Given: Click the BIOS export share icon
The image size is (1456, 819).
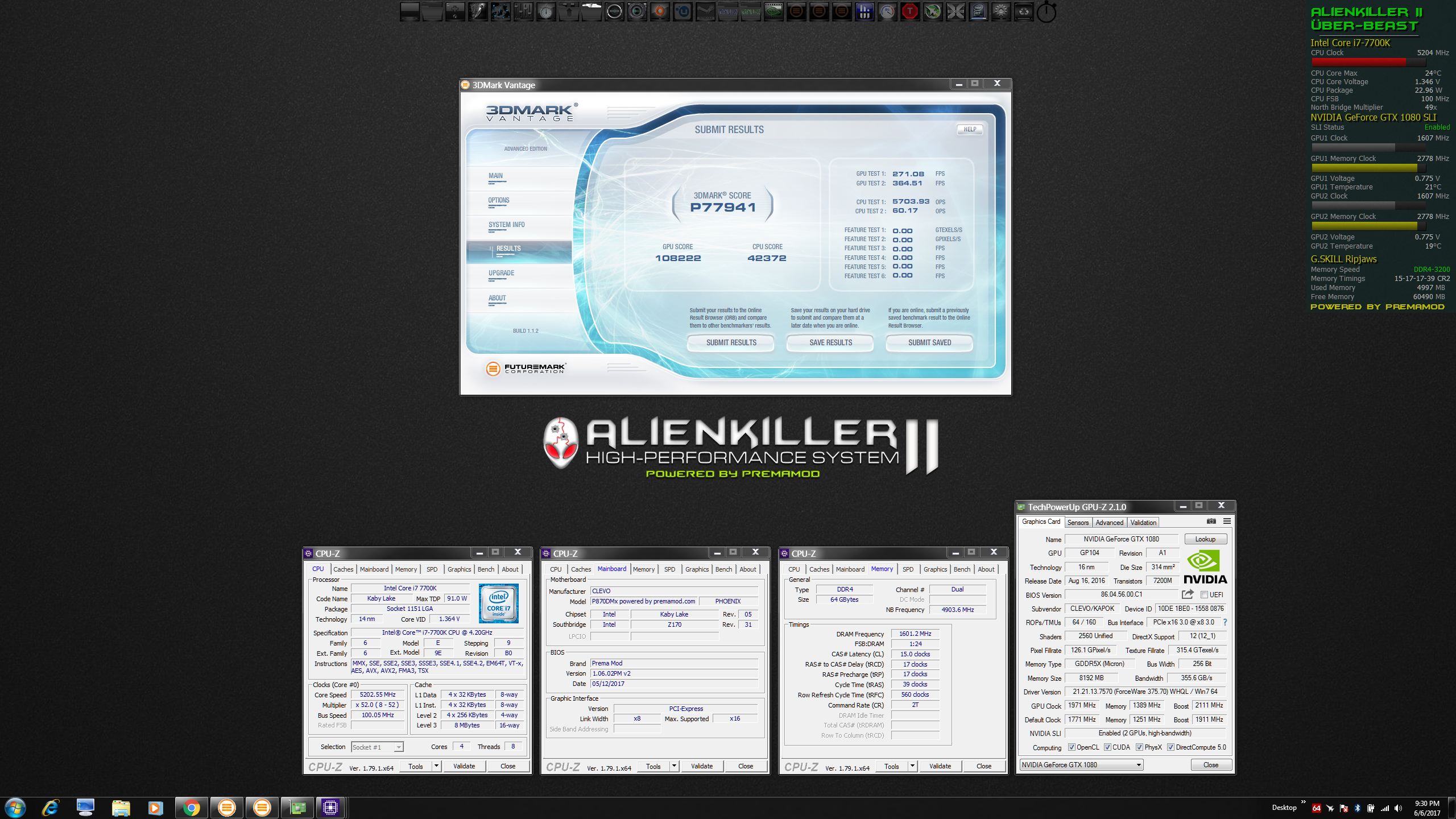Looking at the screenshot, I should (1188, 594).
